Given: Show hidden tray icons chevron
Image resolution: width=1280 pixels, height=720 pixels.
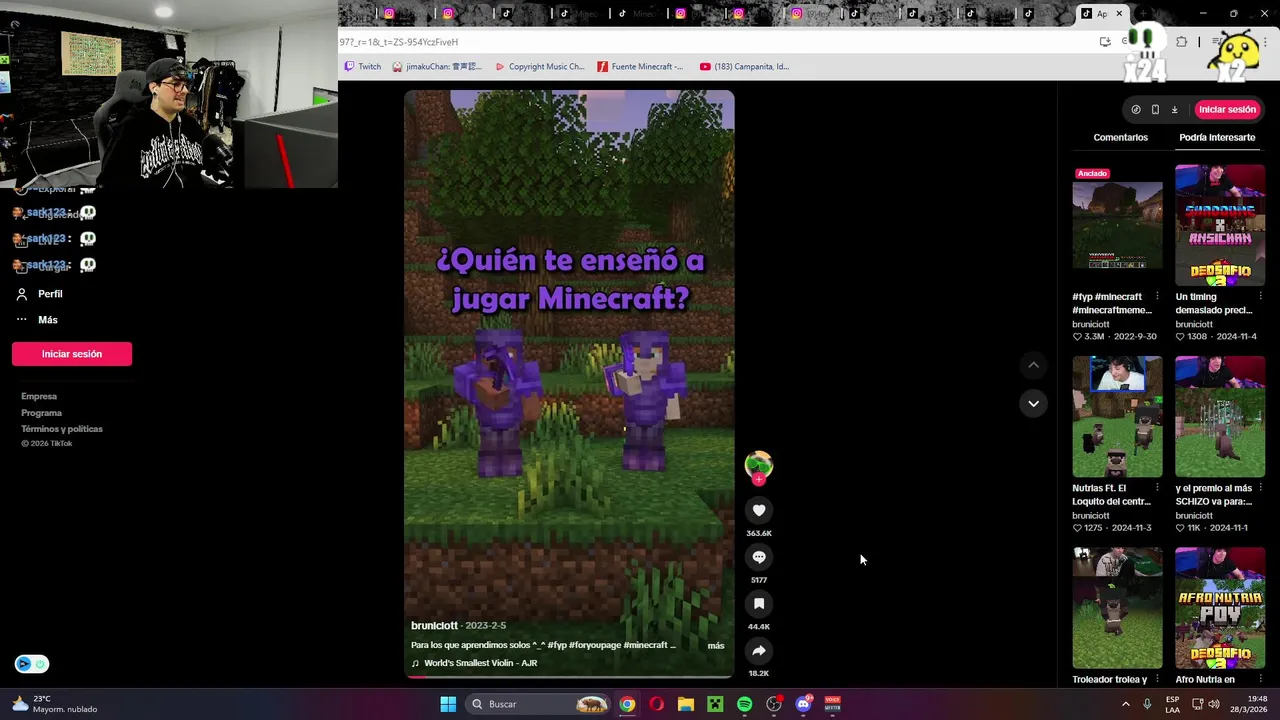Looking at the screenshot, I should (x=1126, y=704).
